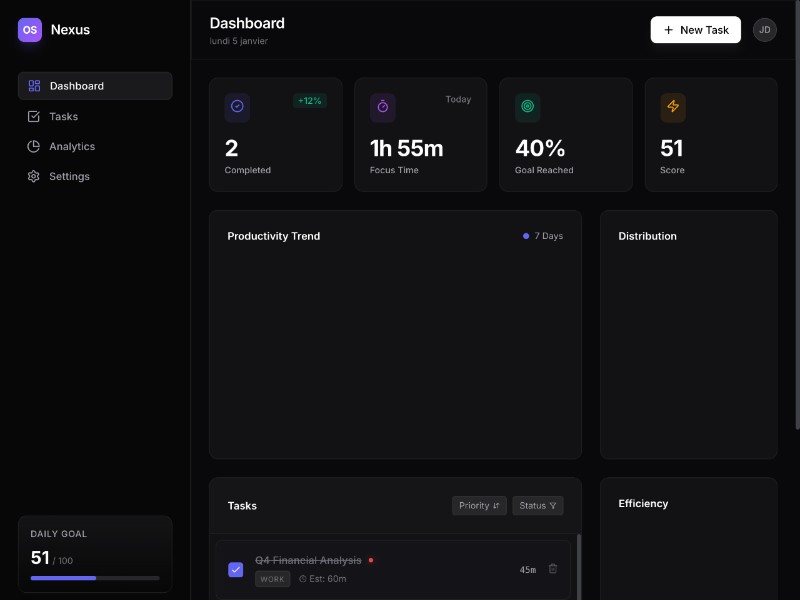Click the Score lightning bolt icon
Viewport: 800px width, 600px height.
coord(672,107)
